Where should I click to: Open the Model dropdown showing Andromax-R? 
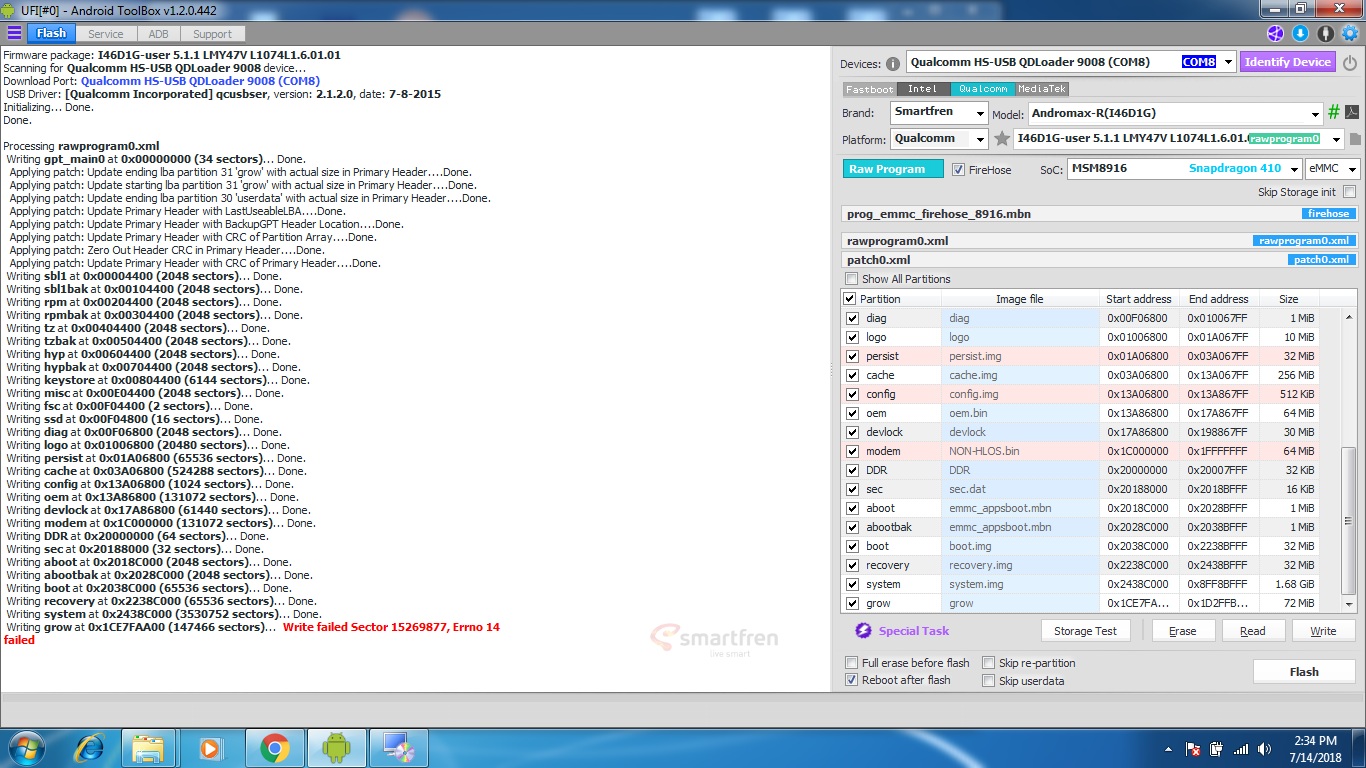[x=1315, y=114]
